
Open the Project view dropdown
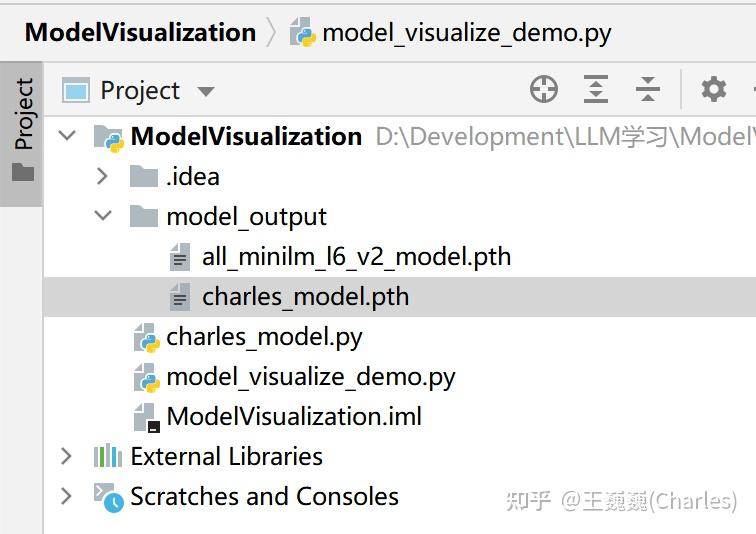tap(206, 91)
